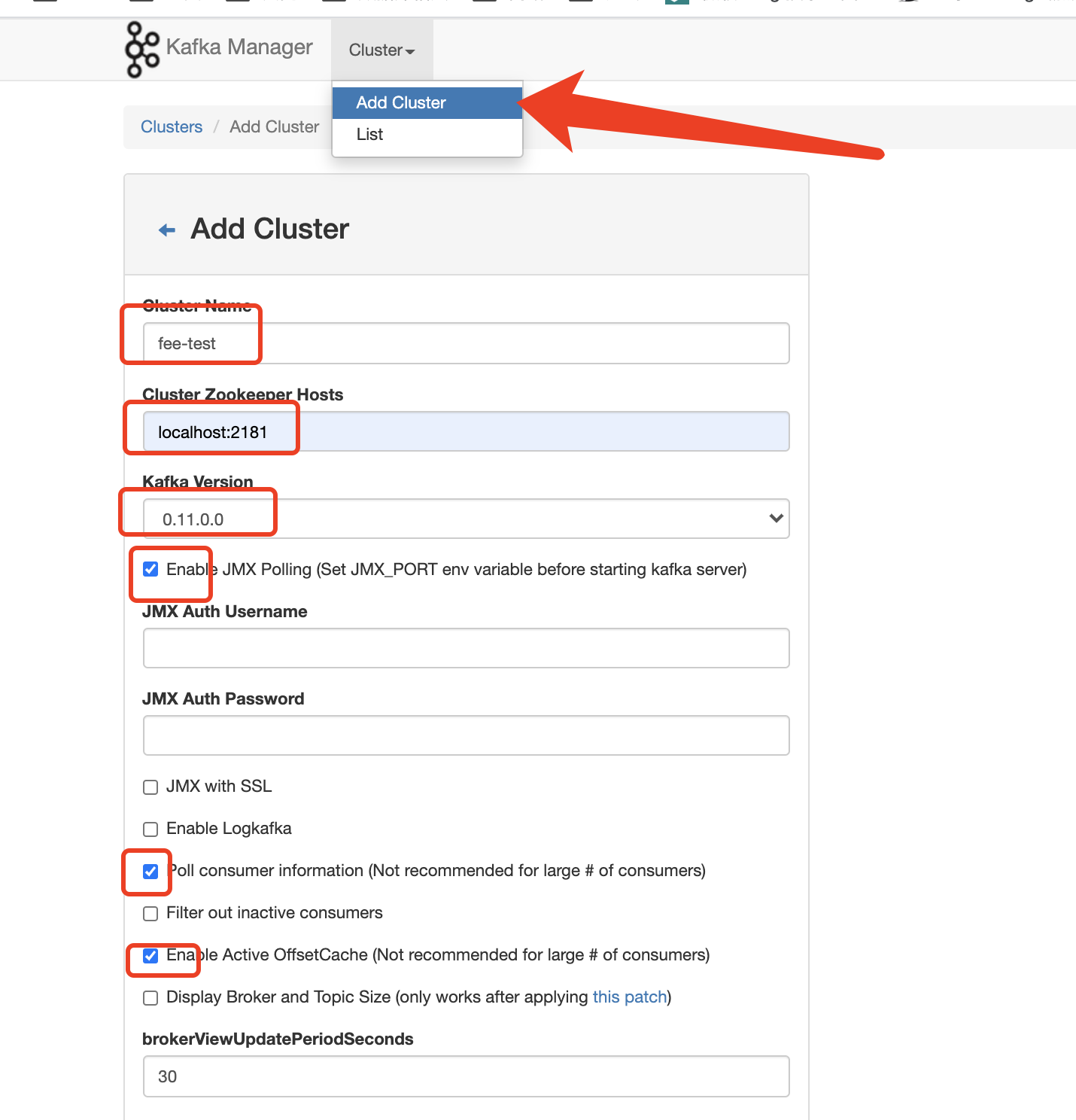Uncheck Poll consumer information checkbox
1076x1120 pixels.
point(150,872)
